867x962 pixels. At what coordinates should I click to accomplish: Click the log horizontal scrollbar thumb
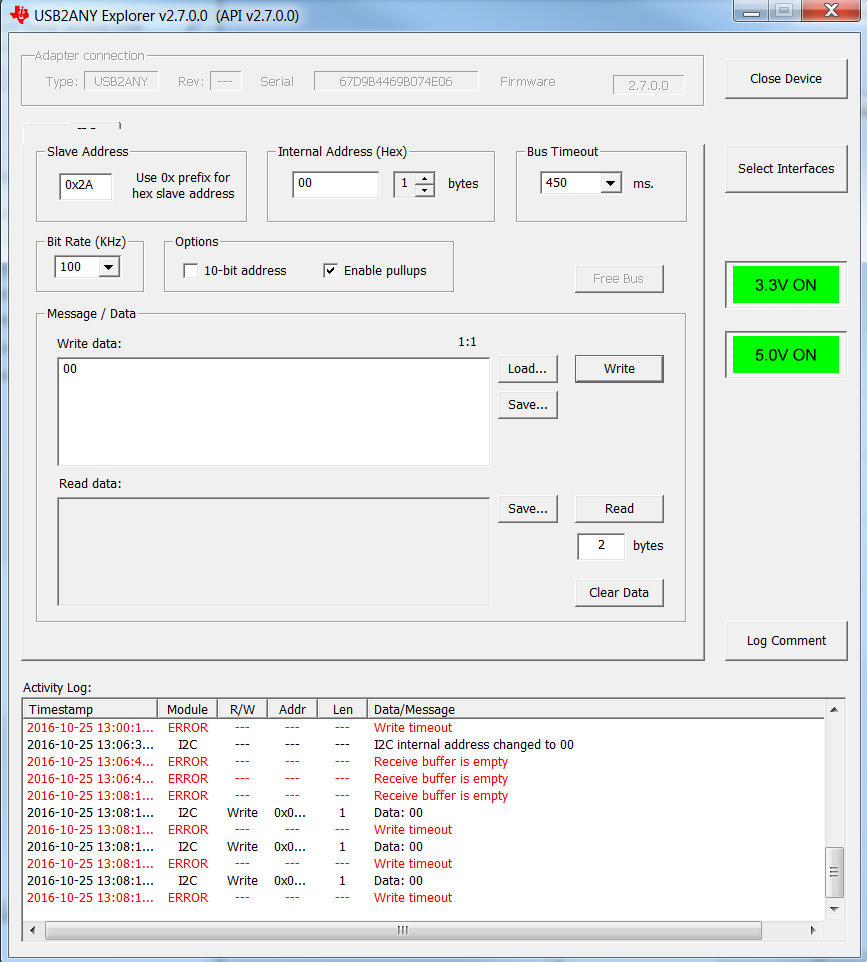[x=403, y=930]
